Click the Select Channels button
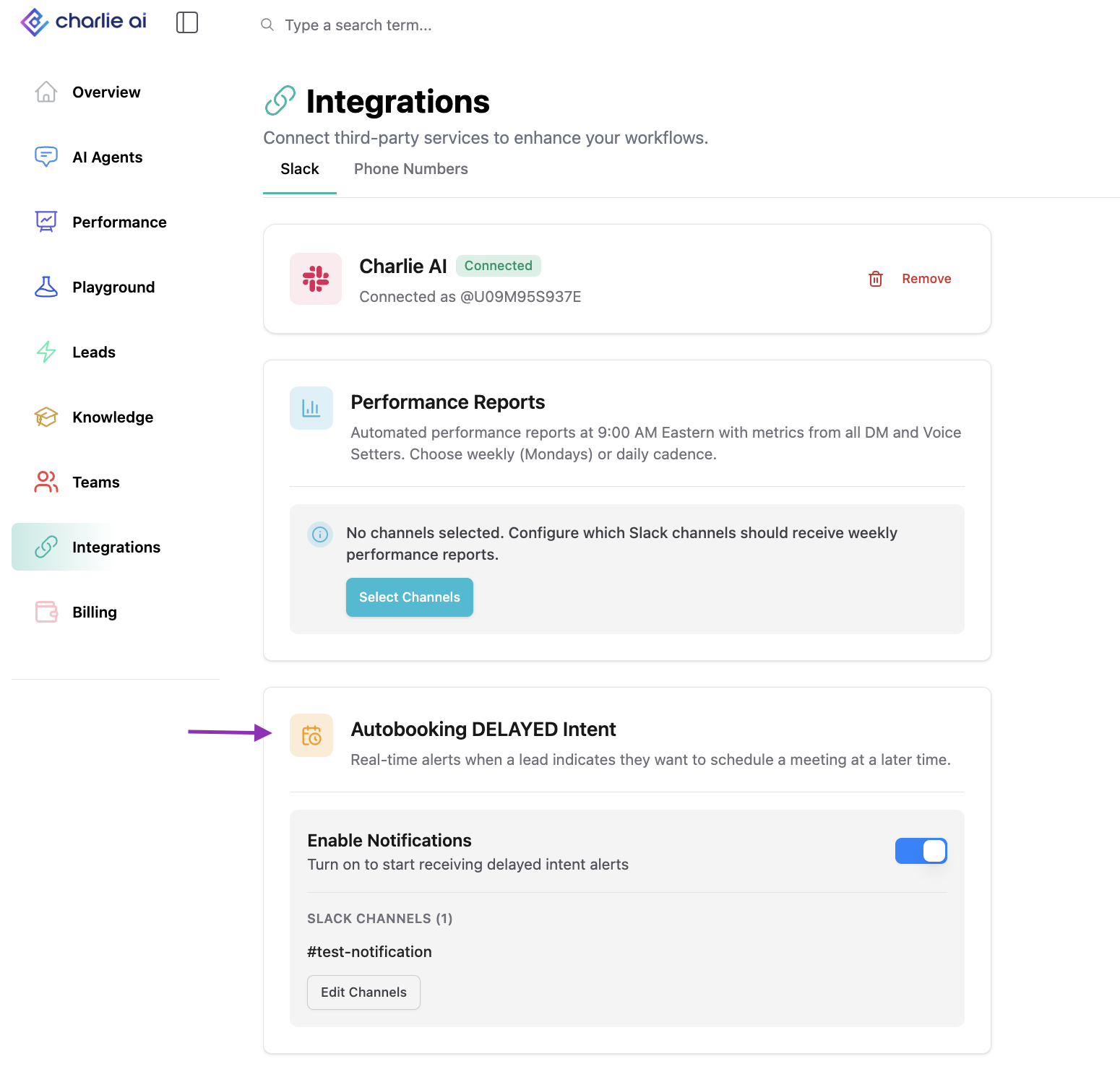The width and height of the screenshot is (1120, 1082). [410, 597]
